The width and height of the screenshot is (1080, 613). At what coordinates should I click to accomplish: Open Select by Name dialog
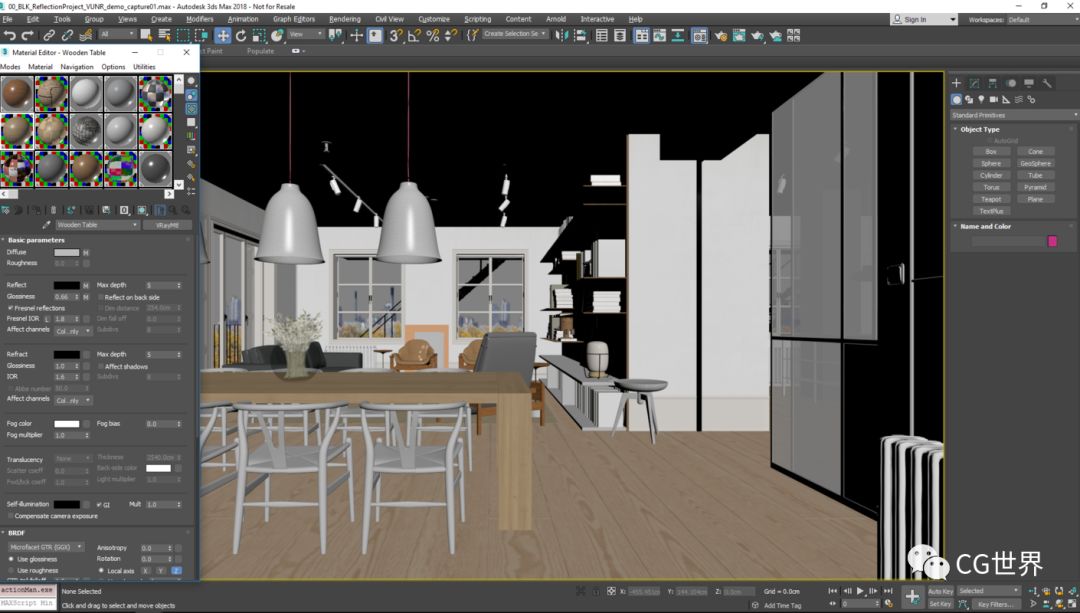[165, 34]
